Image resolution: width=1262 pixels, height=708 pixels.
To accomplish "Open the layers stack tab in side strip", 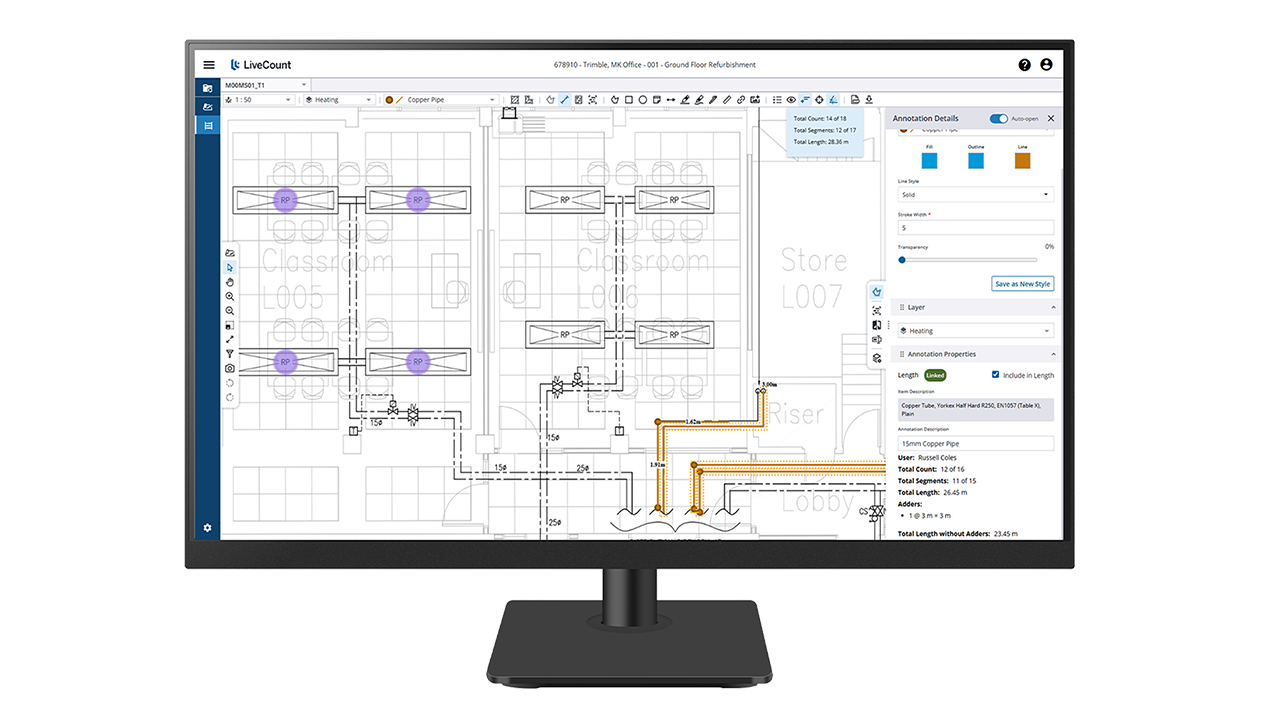I will tap(876, 357).
